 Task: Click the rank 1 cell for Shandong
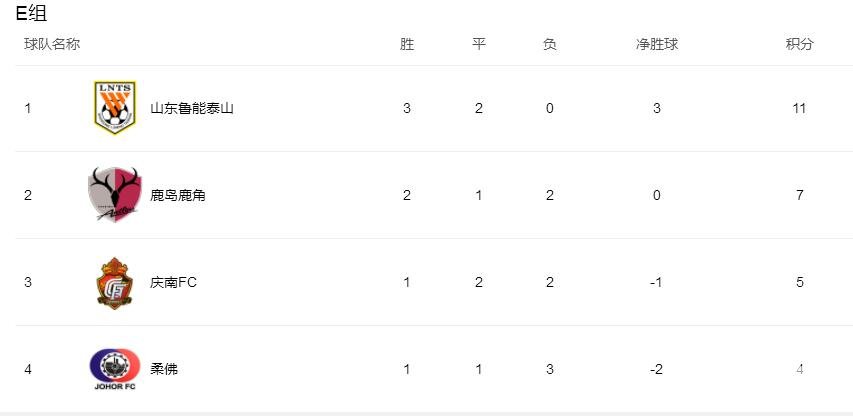pyautogui.click(x=28, y=108)
